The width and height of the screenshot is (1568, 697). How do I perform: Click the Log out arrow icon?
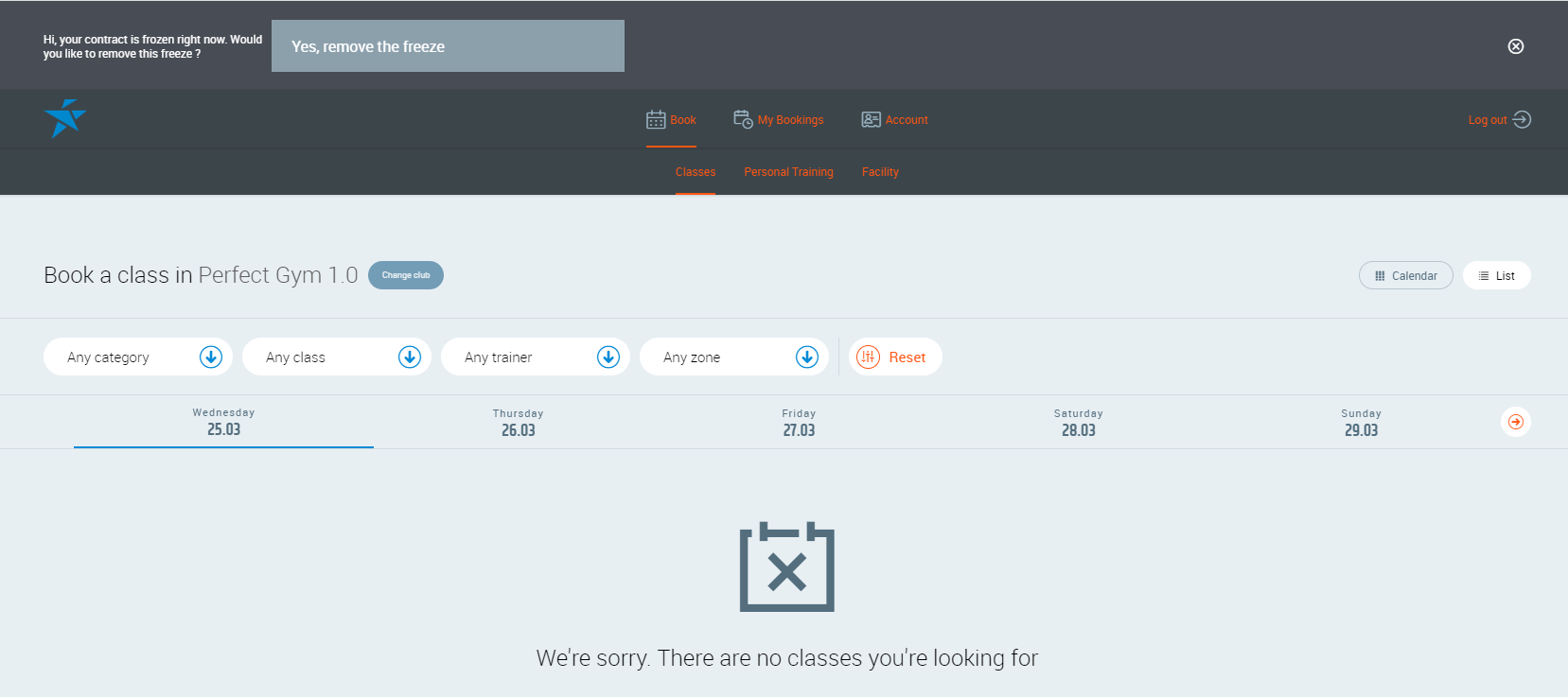tap(1522, 119)
